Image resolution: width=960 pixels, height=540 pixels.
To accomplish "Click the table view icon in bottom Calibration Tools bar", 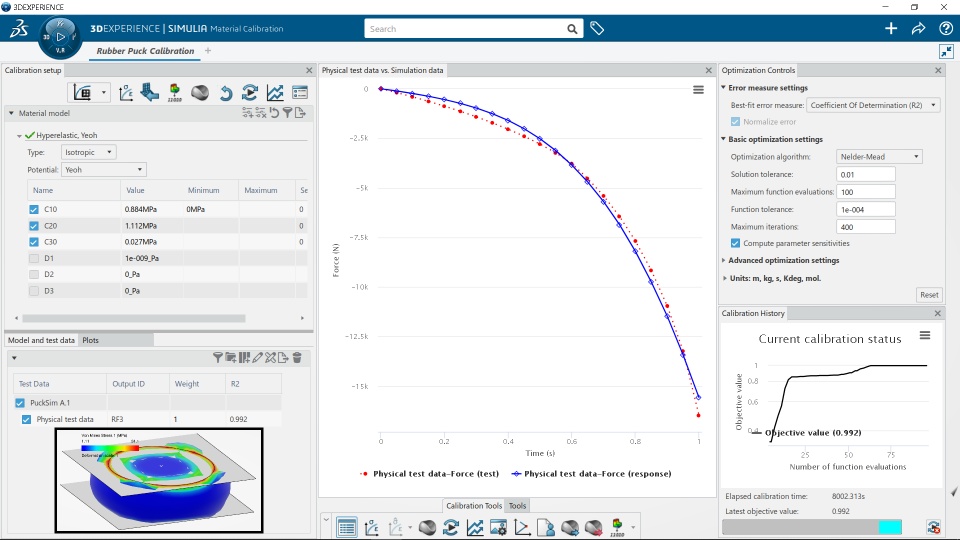I will [347, 527].
